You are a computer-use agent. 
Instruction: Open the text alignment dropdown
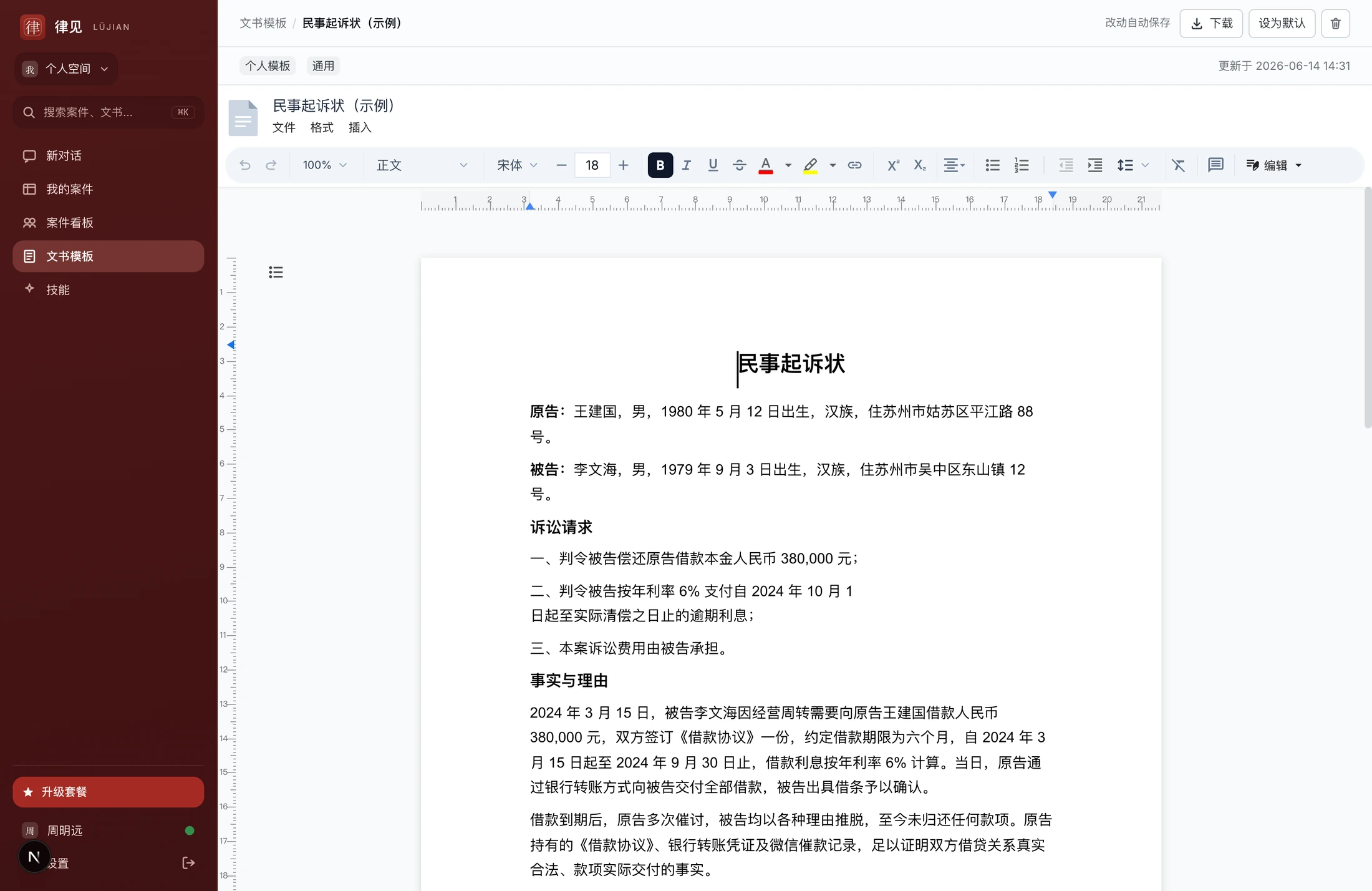point(954,165)
